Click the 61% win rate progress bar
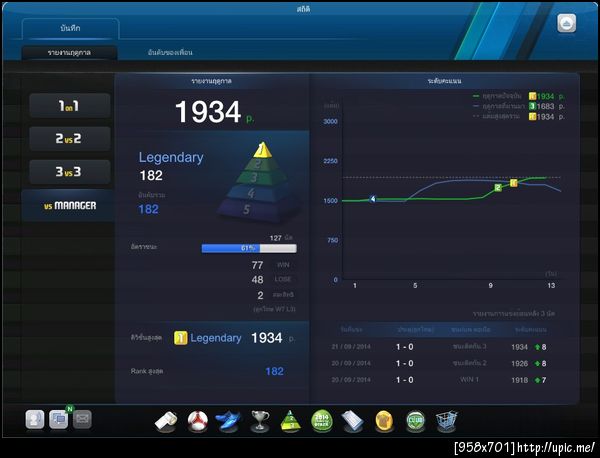Viewport: 600px width, 458px height. [x=249, y=248]
